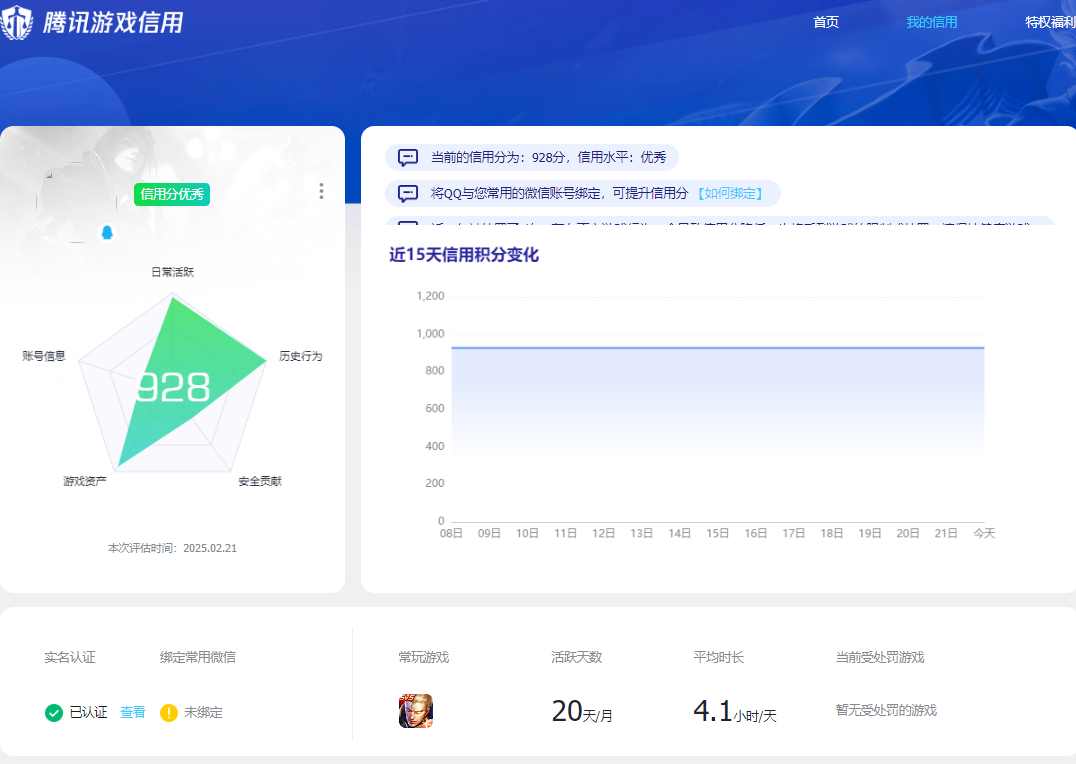This screenshot has height=764, width=1076.
Task: Click the QQ penguin icon under avatar
Action: pos(107,232)
